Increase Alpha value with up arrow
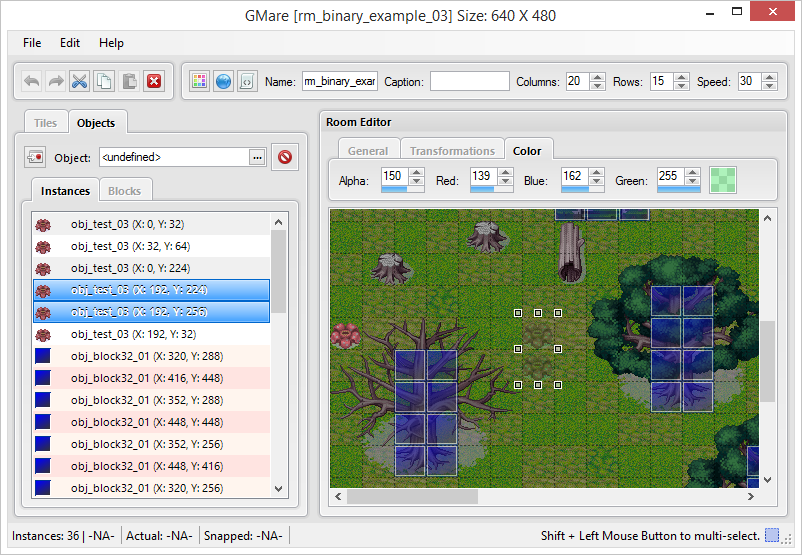This screenshot has width=802, height=555. tap(416, 172)
